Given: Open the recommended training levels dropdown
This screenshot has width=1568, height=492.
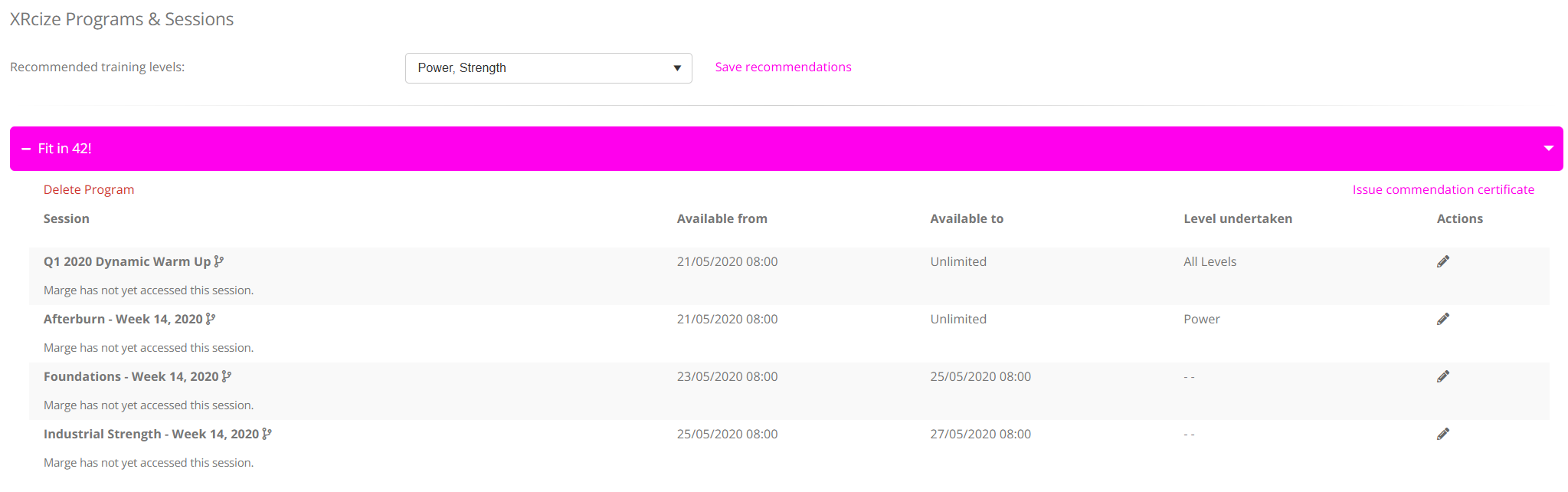Looking at the screenshot, I should 548,68.
